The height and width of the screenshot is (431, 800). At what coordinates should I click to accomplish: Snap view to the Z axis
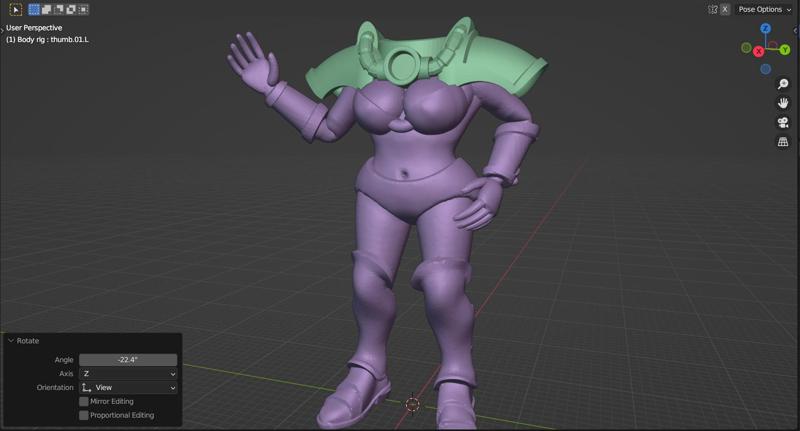[x=765, y=29]
